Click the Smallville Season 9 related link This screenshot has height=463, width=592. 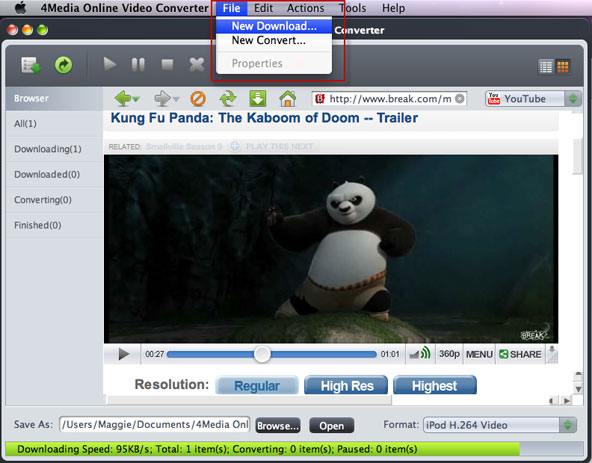tap(184, 147)
